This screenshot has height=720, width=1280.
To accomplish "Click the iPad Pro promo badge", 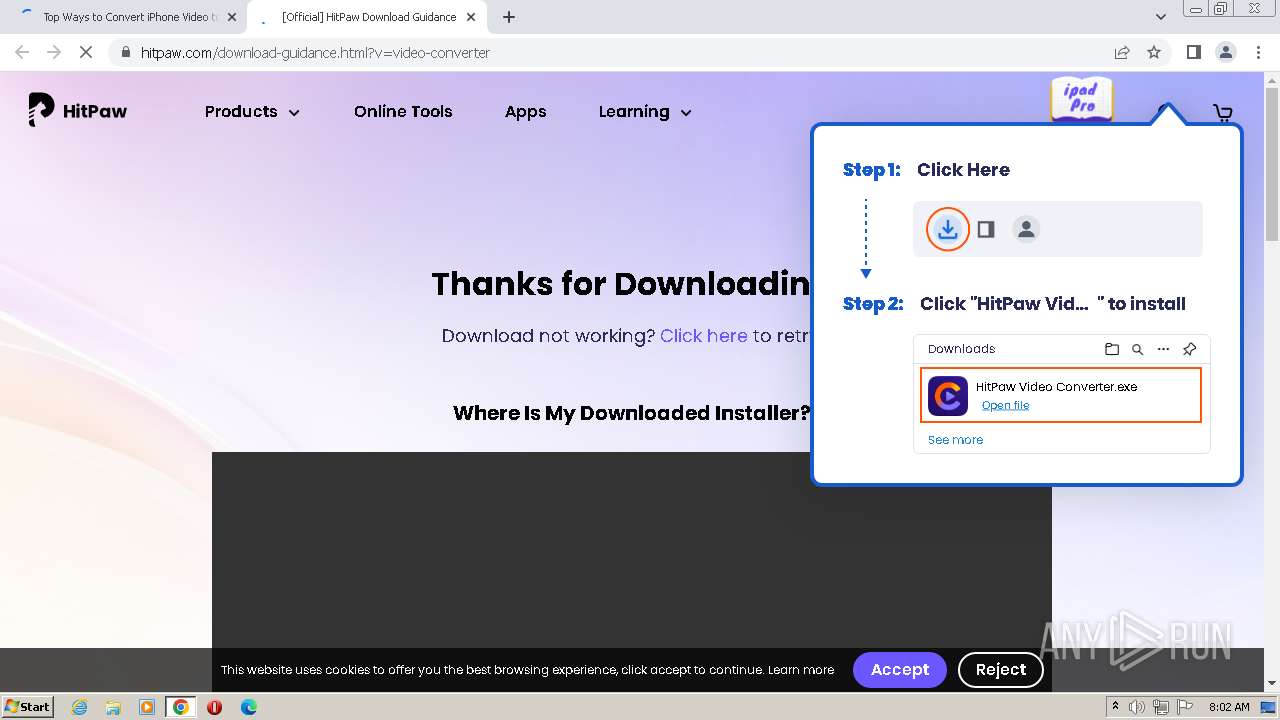I will pos(1081,100).
